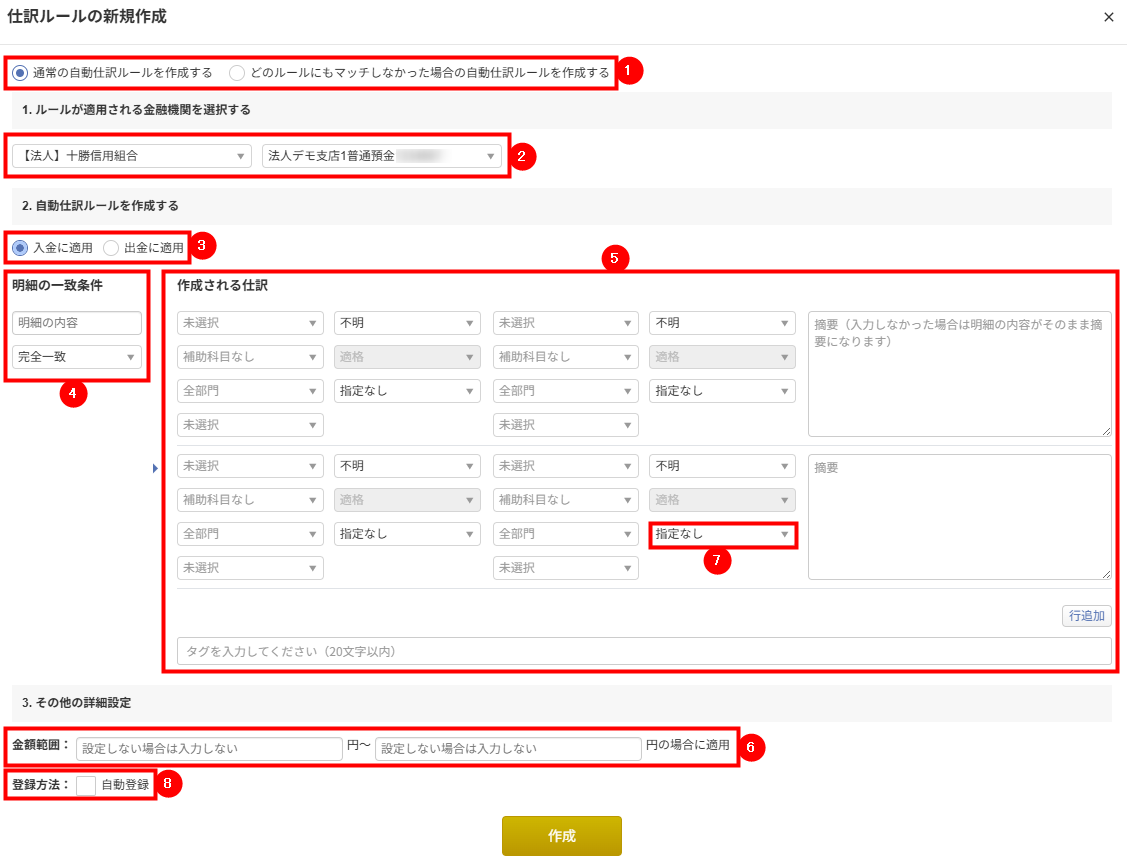Click the resize handle of the first 摘要 textarea

[1106, 431]
